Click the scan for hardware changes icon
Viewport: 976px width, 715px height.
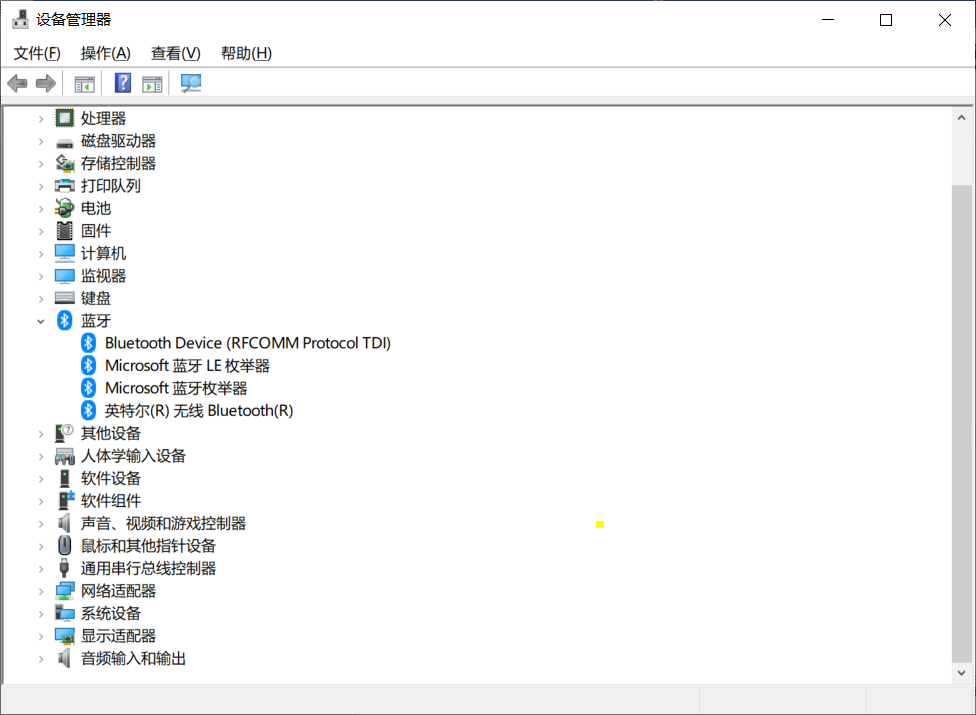point(191,83)
